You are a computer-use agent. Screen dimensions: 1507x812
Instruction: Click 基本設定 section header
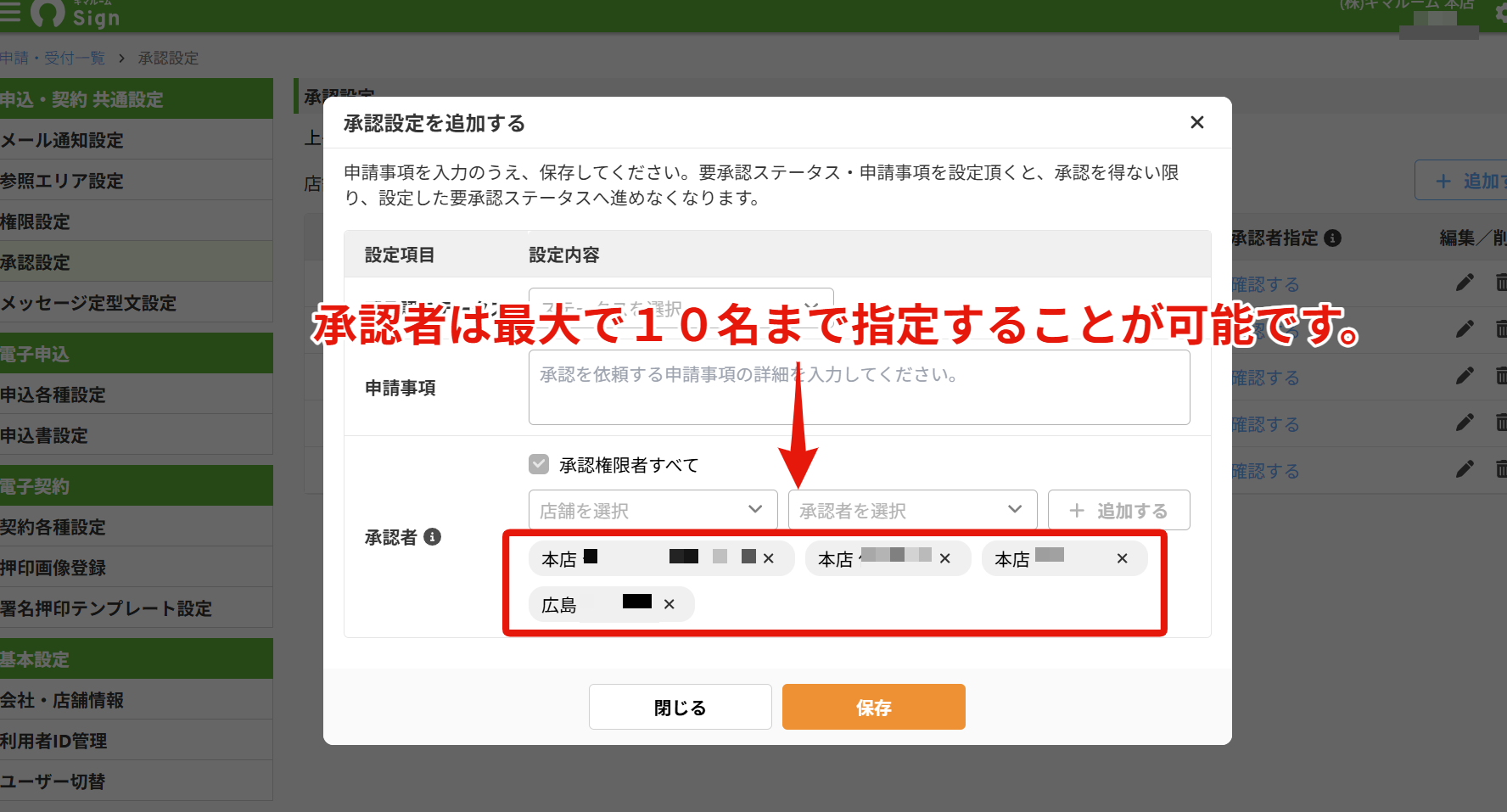click(136, 659)
